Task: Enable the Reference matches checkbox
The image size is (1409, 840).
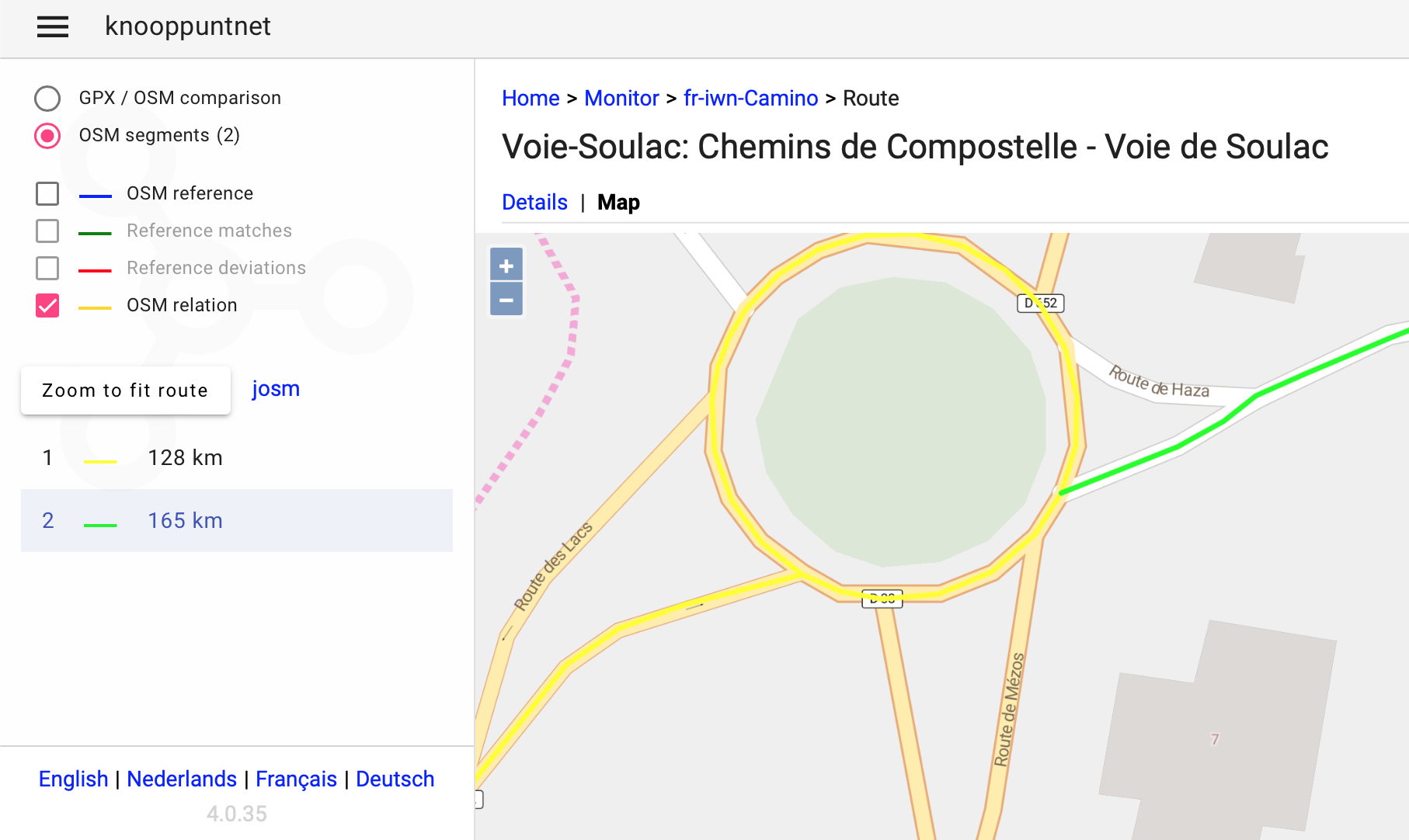Action: 47,231
